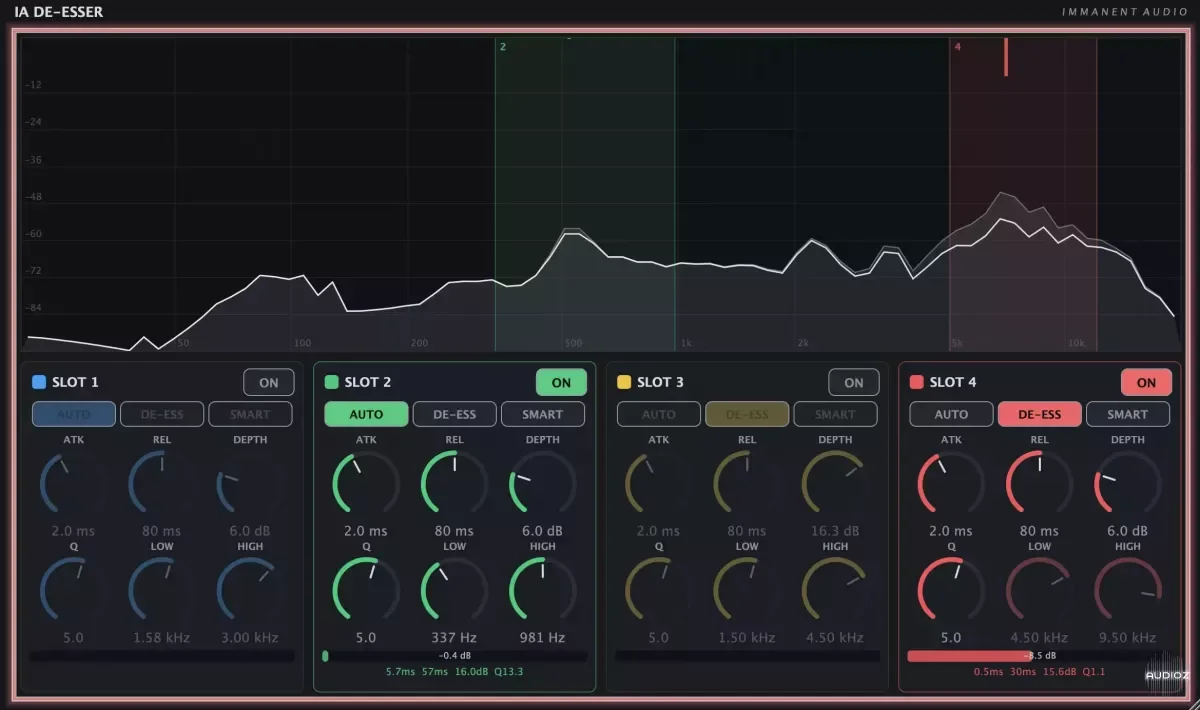The height and width of the screenshot is (710, 1200).
Task: Click Slot 2 Q knob
Action: pyautogui.click(x=366, y=591)
